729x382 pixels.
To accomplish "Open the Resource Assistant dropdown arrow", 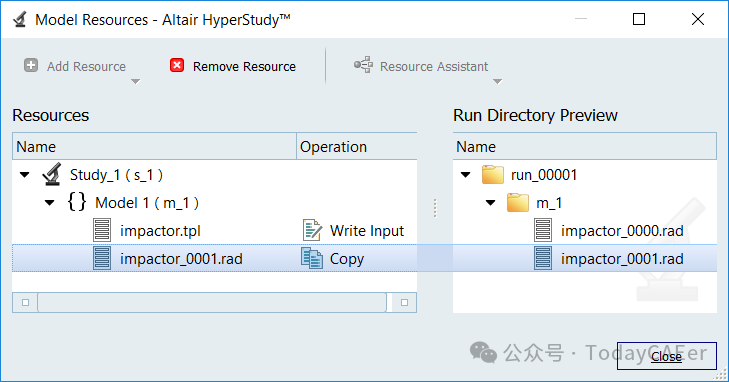I will (497, 82).
